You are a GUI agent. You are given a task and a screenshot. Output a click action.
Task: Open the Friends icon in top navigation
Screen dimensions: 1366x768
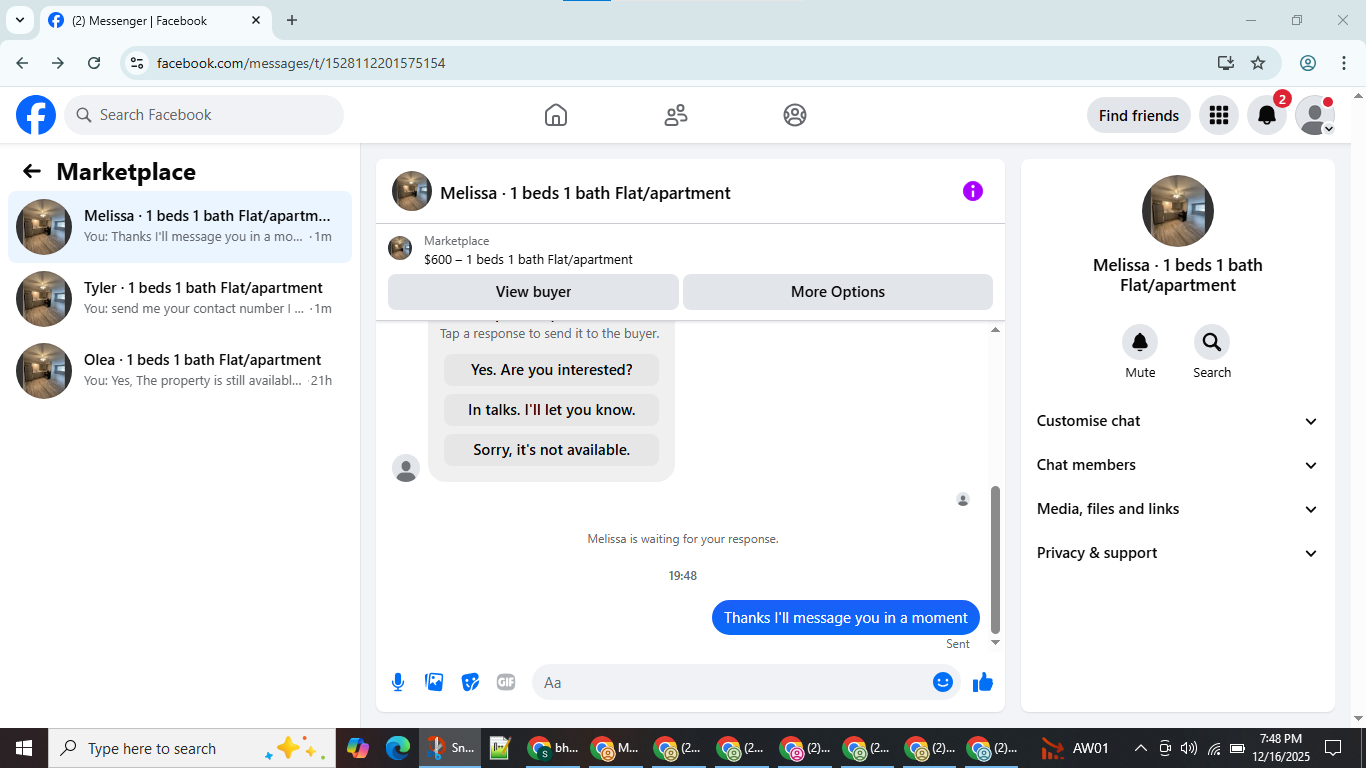point(676,115)
